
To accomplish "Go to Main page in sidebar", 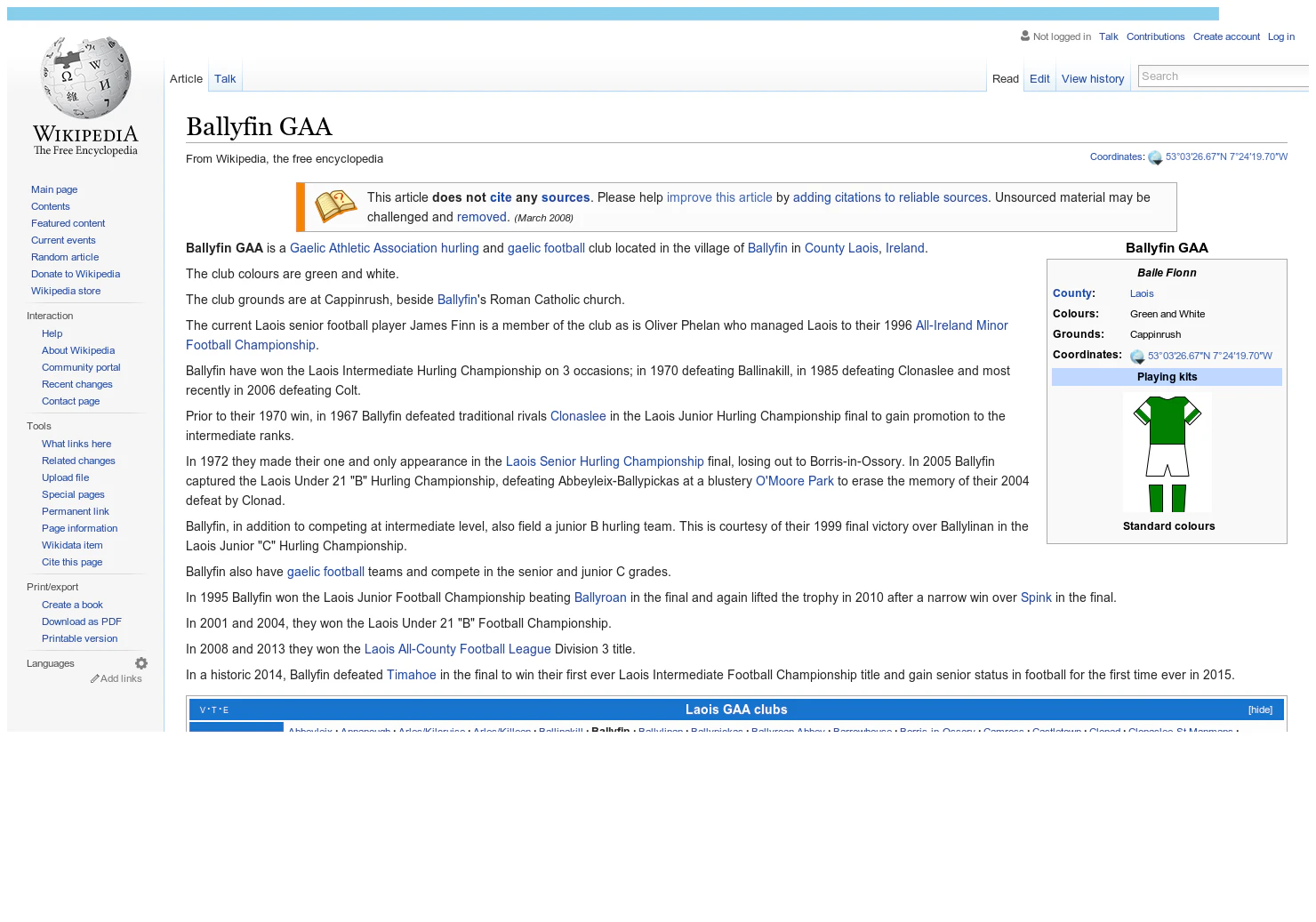I will coord(54,189).
